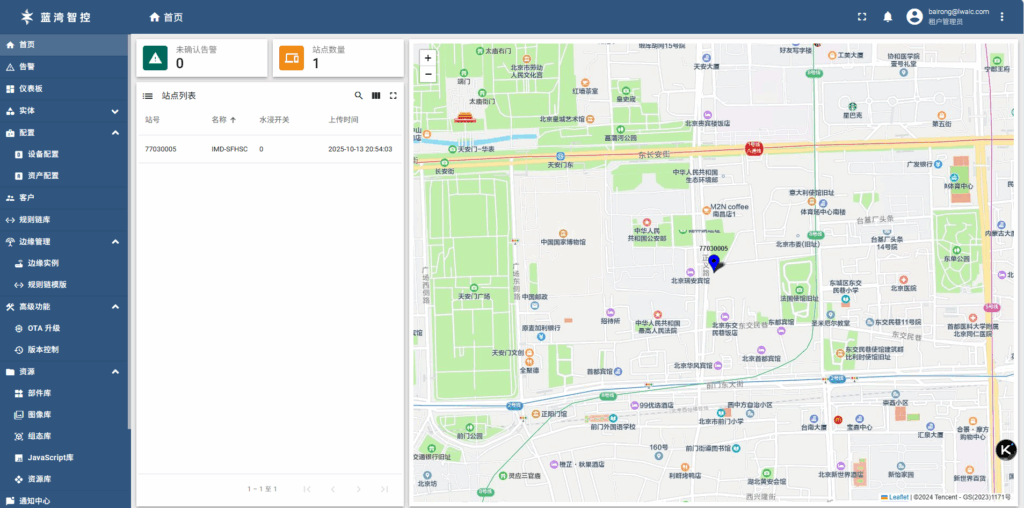Open OTA 升级 in the sidebar

pyautogui.click(x=44, y=328)
